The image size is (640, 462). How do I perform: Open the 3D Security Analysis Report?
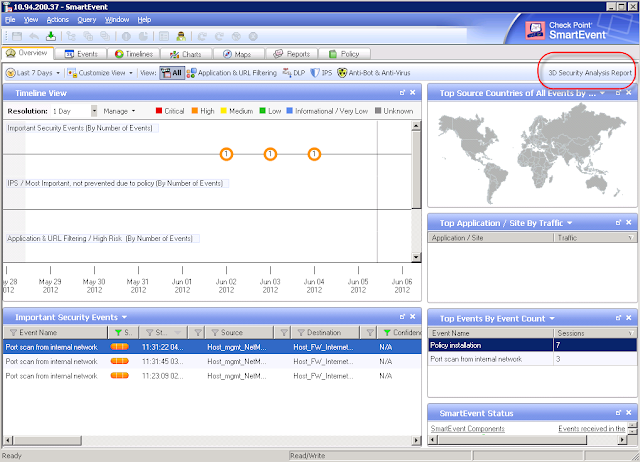click(589, 73)
